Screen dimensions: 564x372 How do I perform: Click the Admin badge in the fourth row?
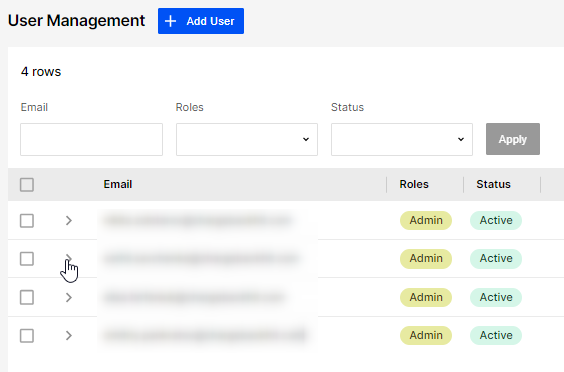click(x=426, y=335)
